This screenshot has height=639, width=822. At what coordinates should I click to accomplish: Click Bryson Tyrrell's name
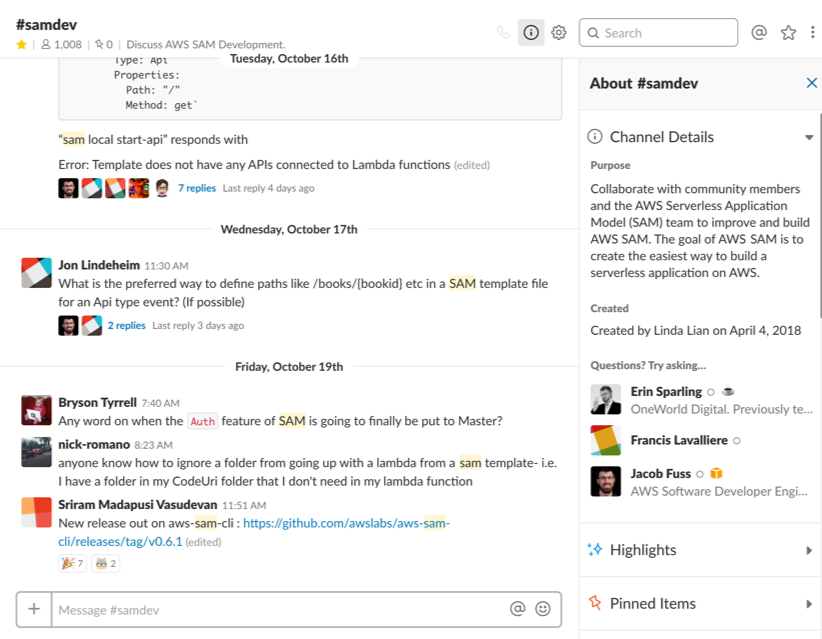pos(98,403)
